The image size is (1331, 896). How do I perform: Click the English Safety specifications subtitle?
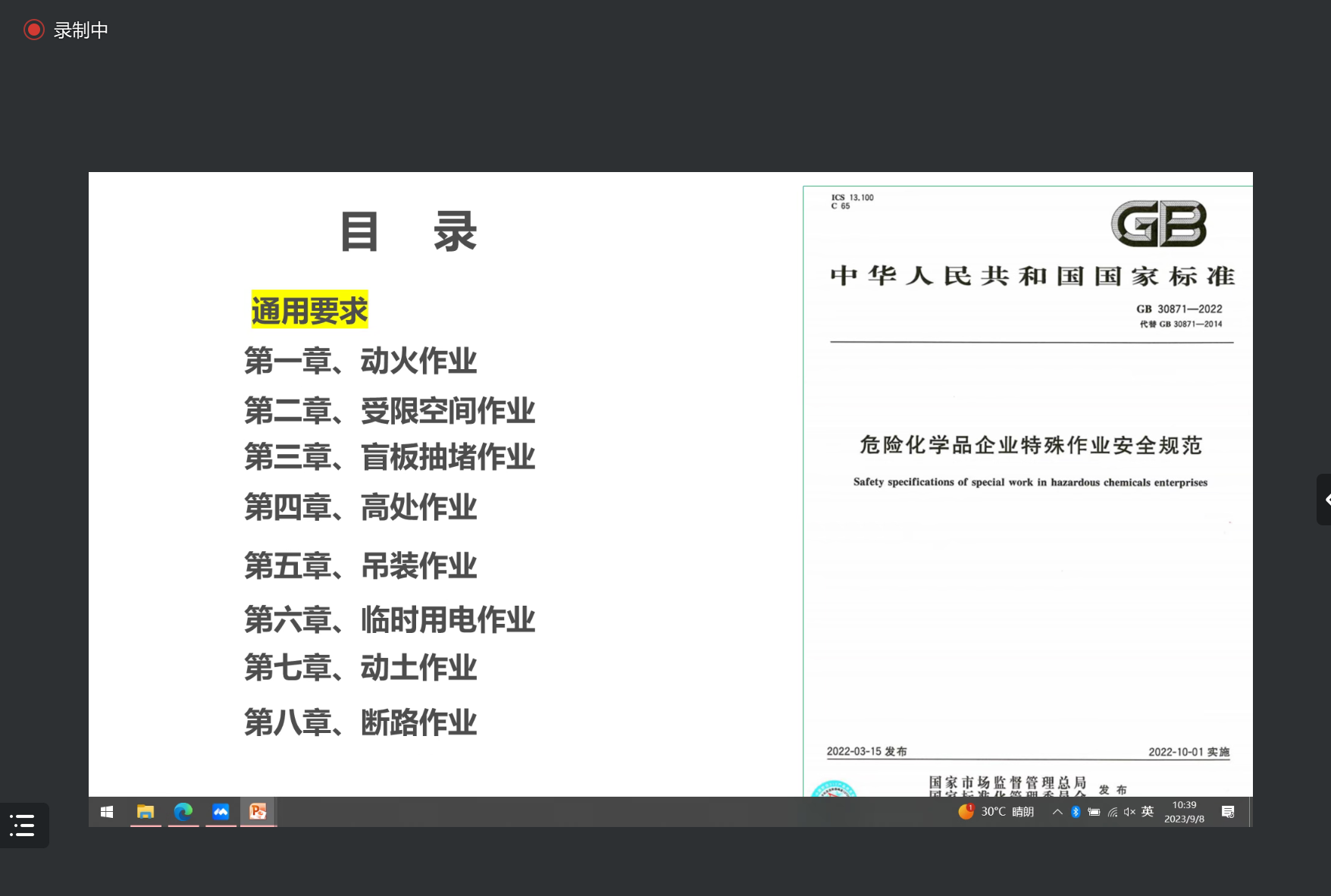(x=1030, y=482)
